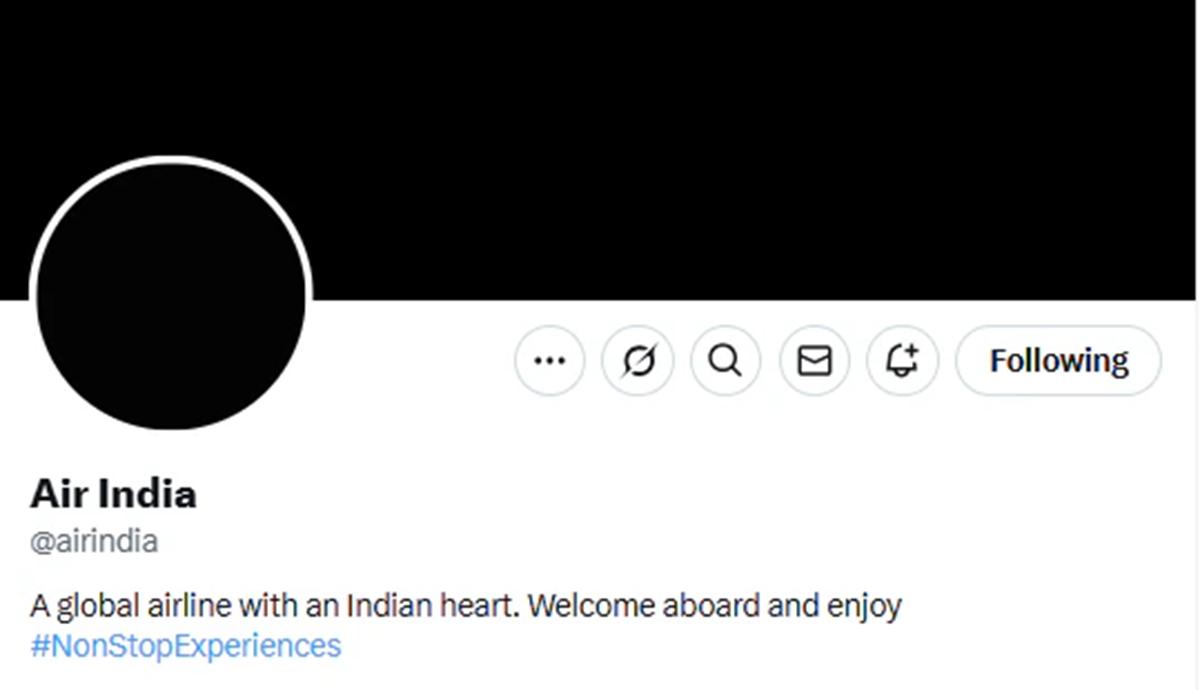The height and width of the screenshot is (690, 1200).
Task: View Air India's round profile picture
Action: pyautogui.click(x=170, y=295)
